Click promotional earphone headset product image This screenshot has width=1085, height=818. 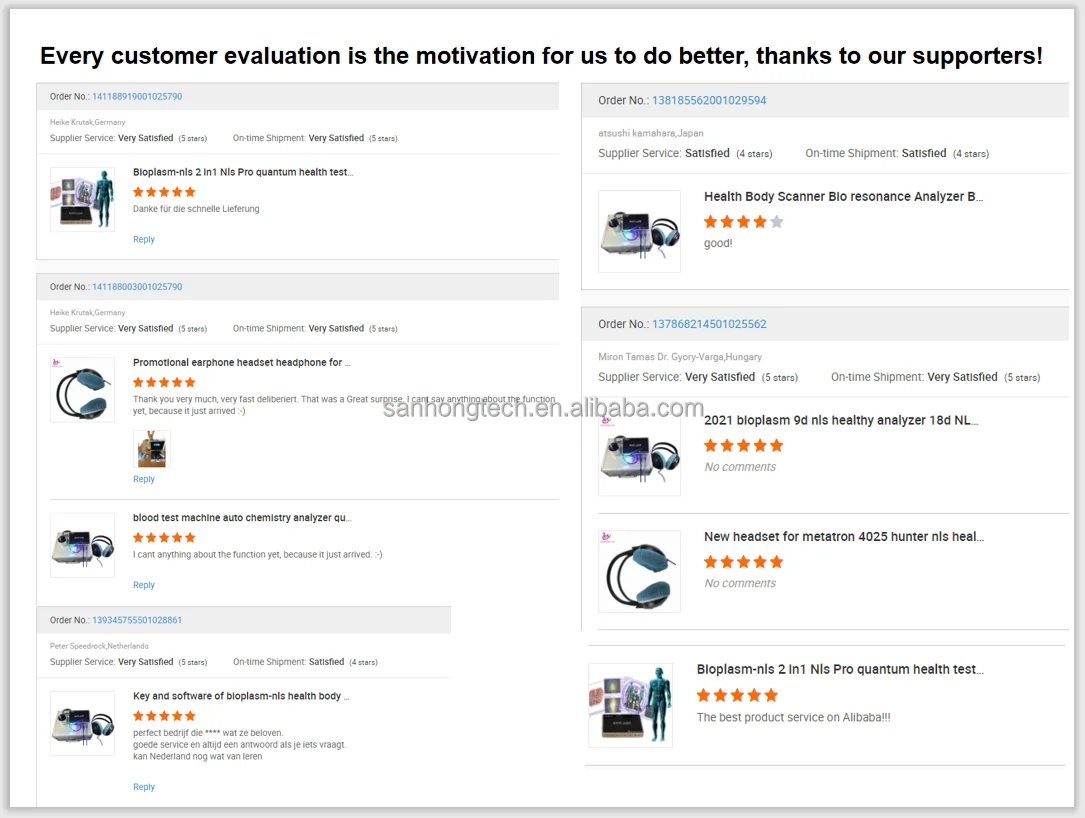[82, 389]
